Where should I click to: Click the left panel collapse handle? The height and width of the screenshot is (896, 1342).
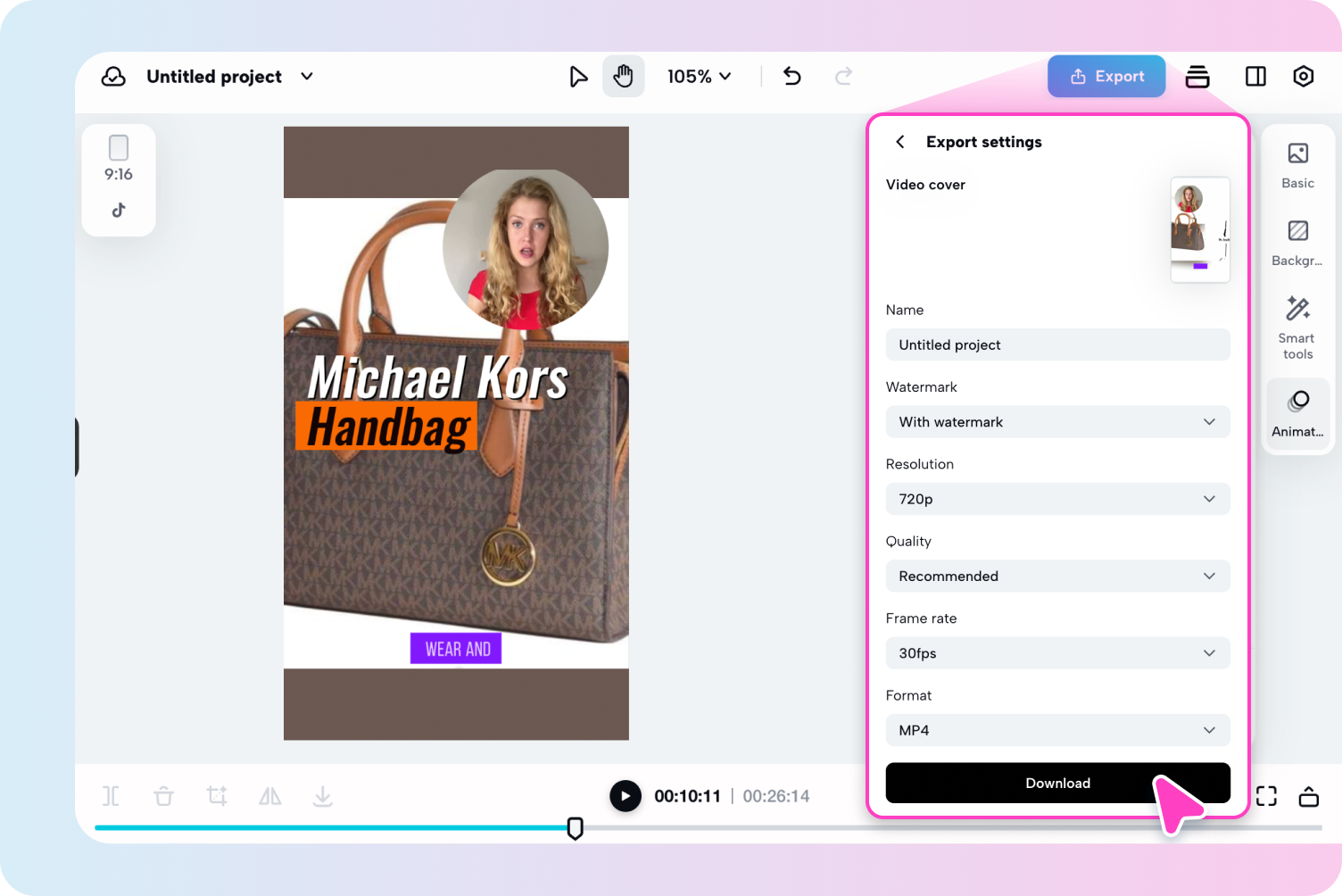(x=77, y=447)
